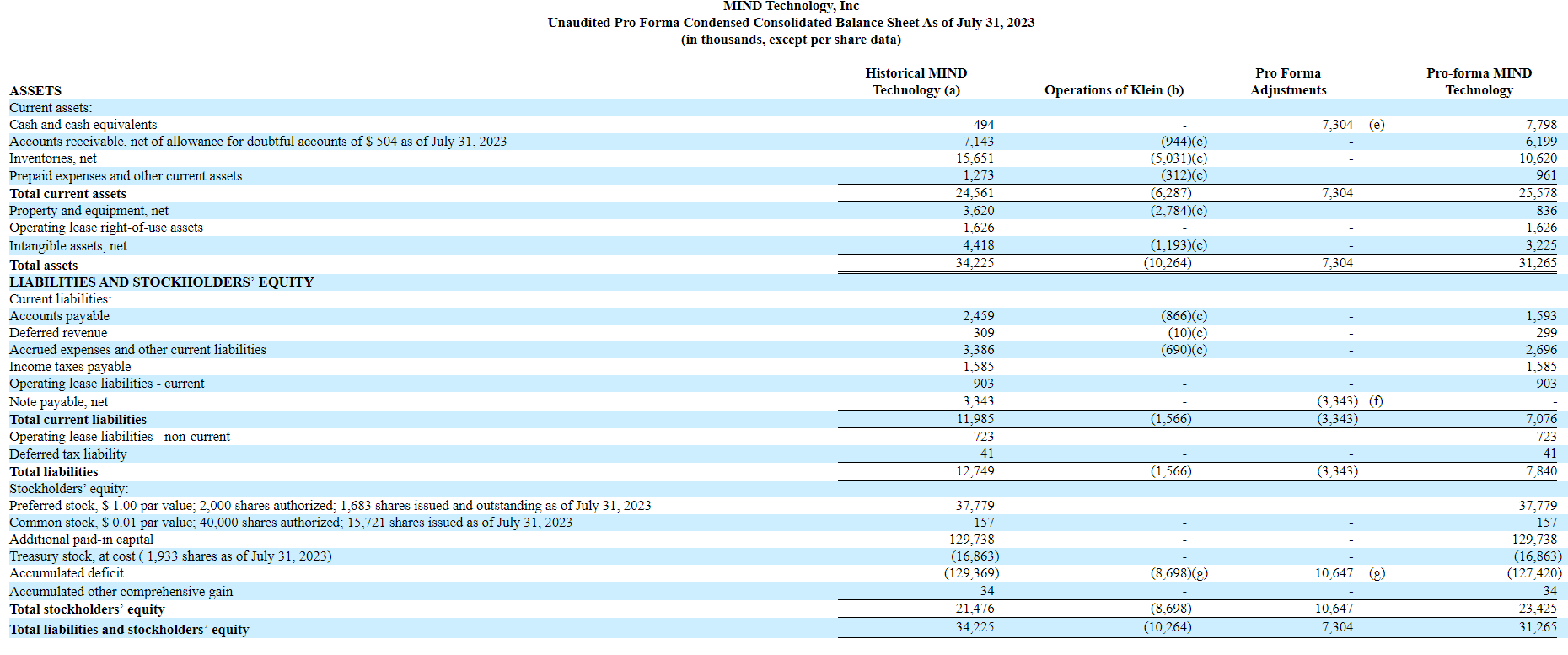The width and height of the screenshot is (1568, 655).
Task: Select the Accounts payable label
Action: point(59,316)
